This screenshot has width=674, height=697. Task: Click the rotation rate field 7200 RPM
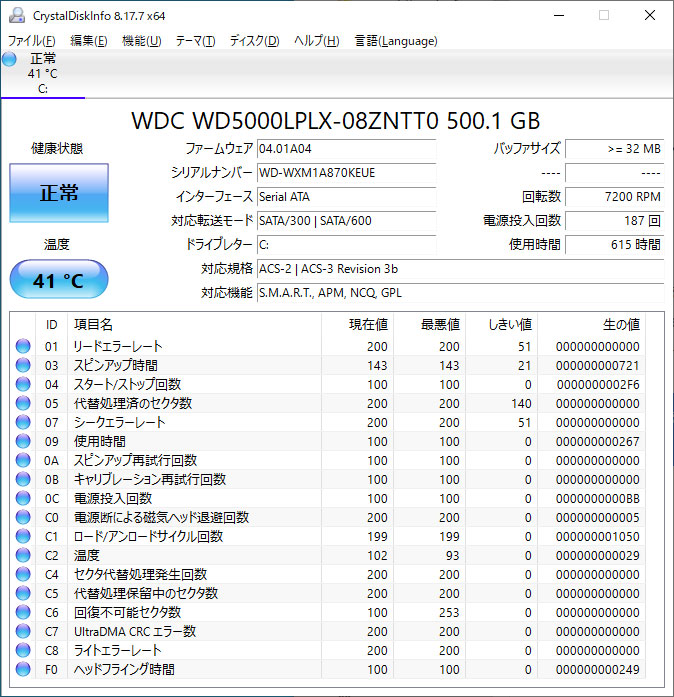point(615,197)
